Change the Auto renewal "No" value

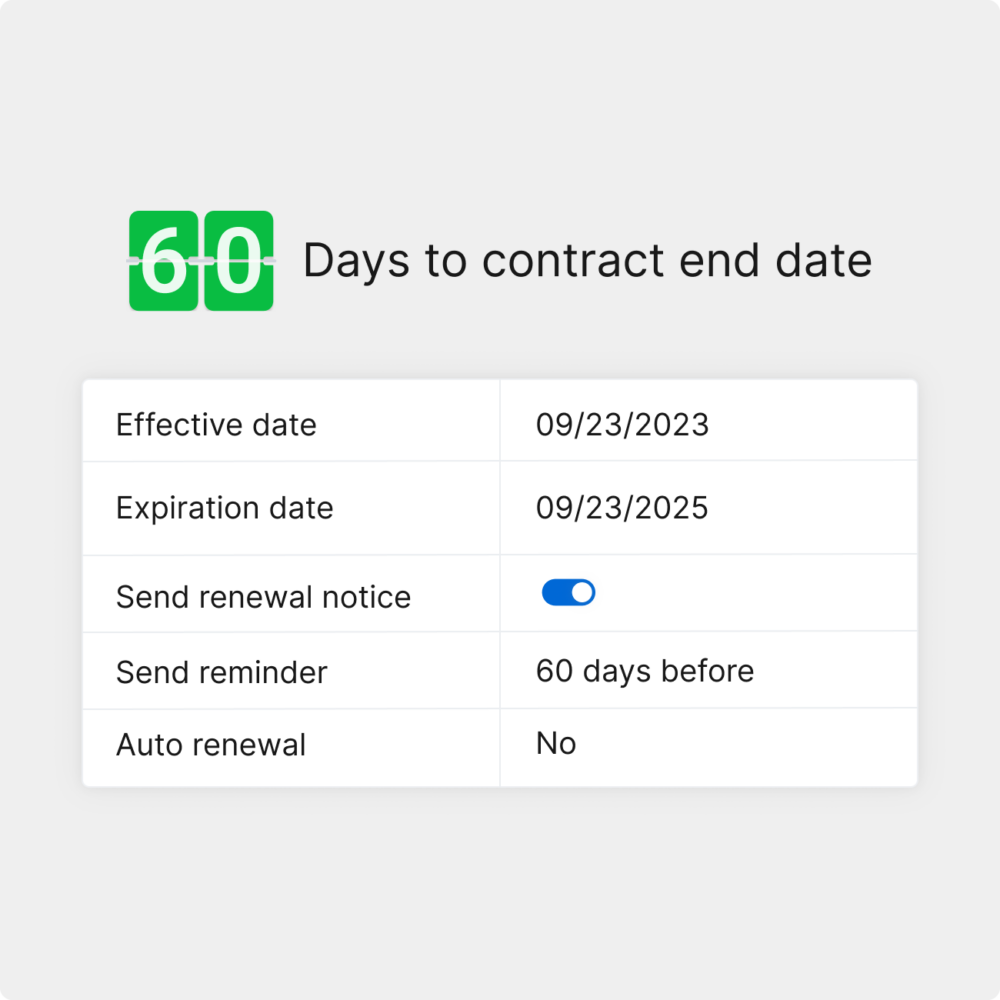[x=556, y=744]
